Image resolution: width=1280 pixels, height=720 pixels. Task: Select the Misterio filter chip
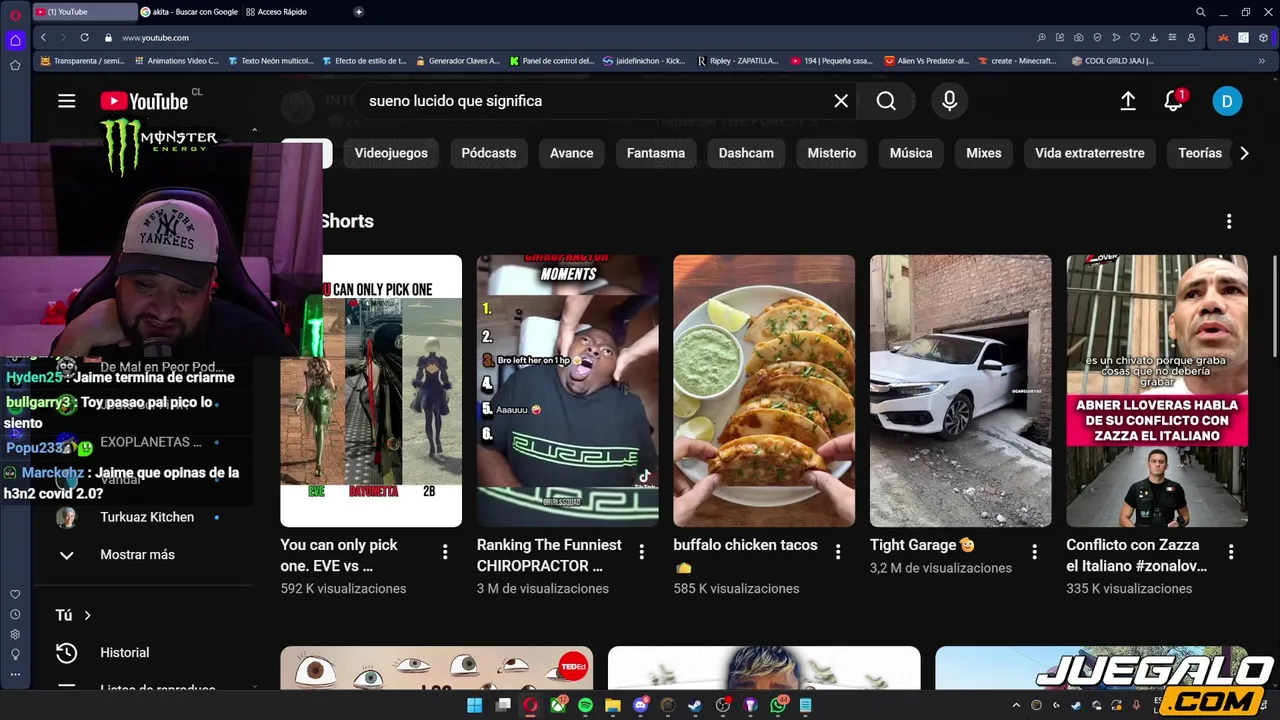[832, 153]
